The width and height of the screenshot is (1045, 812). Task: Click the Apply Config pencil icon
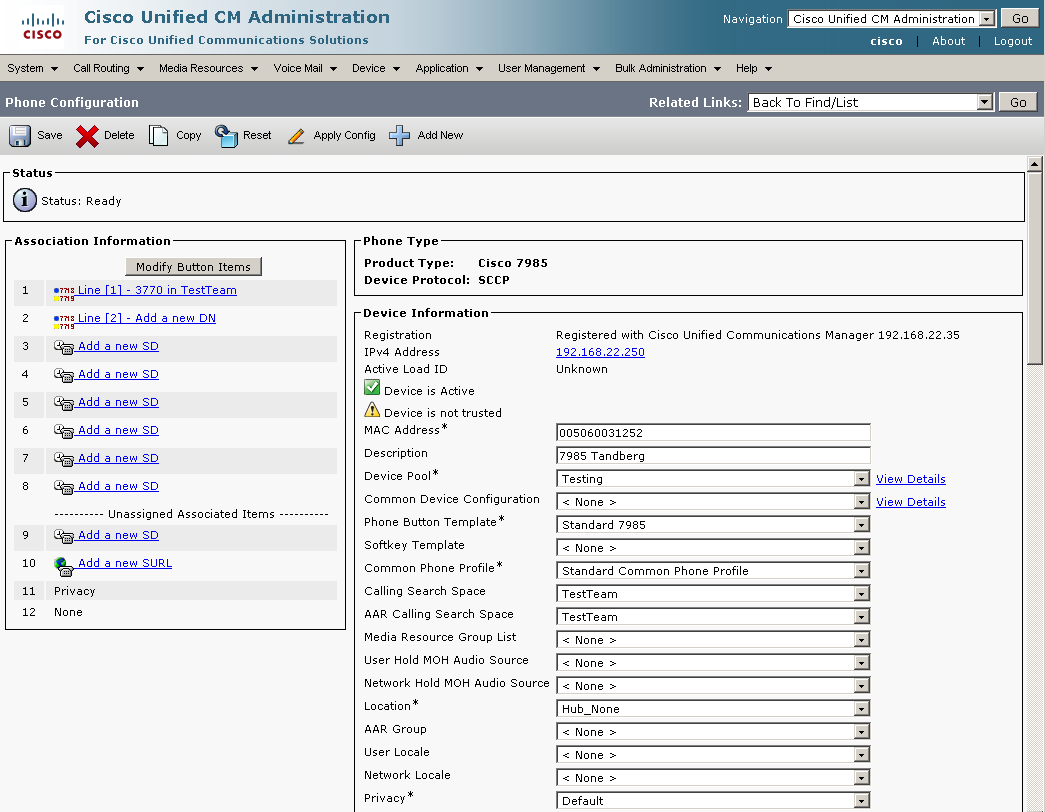point(296,136)
